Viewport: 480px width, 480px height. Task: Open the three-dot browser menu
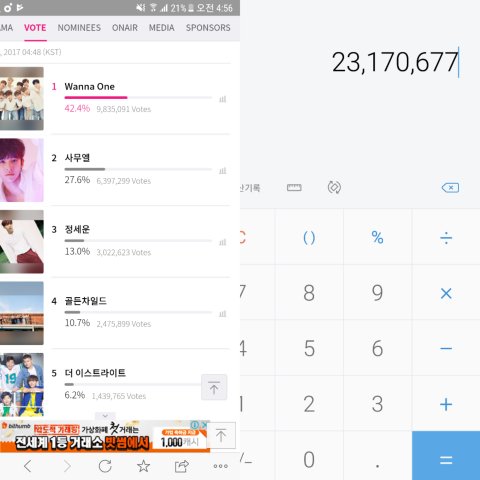click(x=221, y=466)
